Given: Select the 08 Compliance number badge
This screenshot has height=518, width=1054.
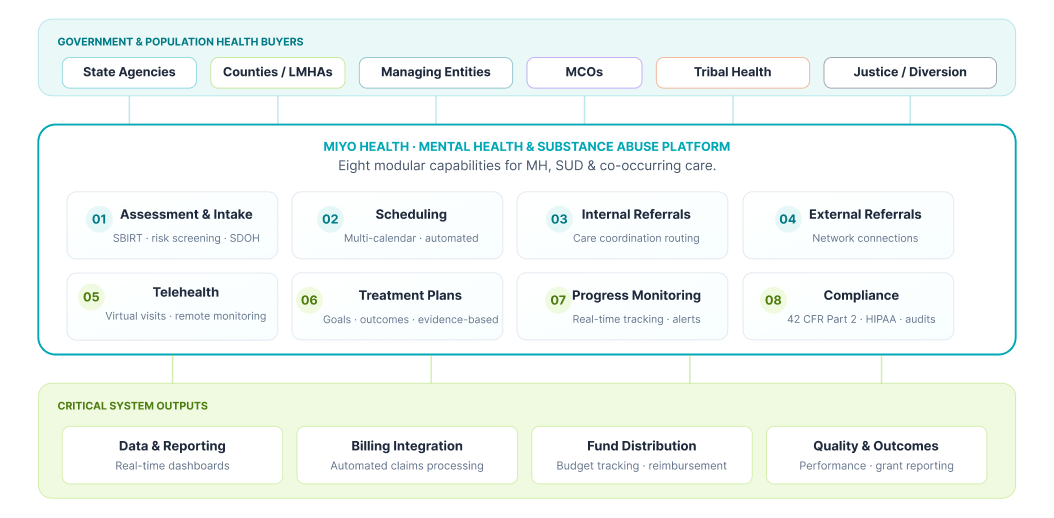Looking at the screenshot, I should tap(773, 300).
